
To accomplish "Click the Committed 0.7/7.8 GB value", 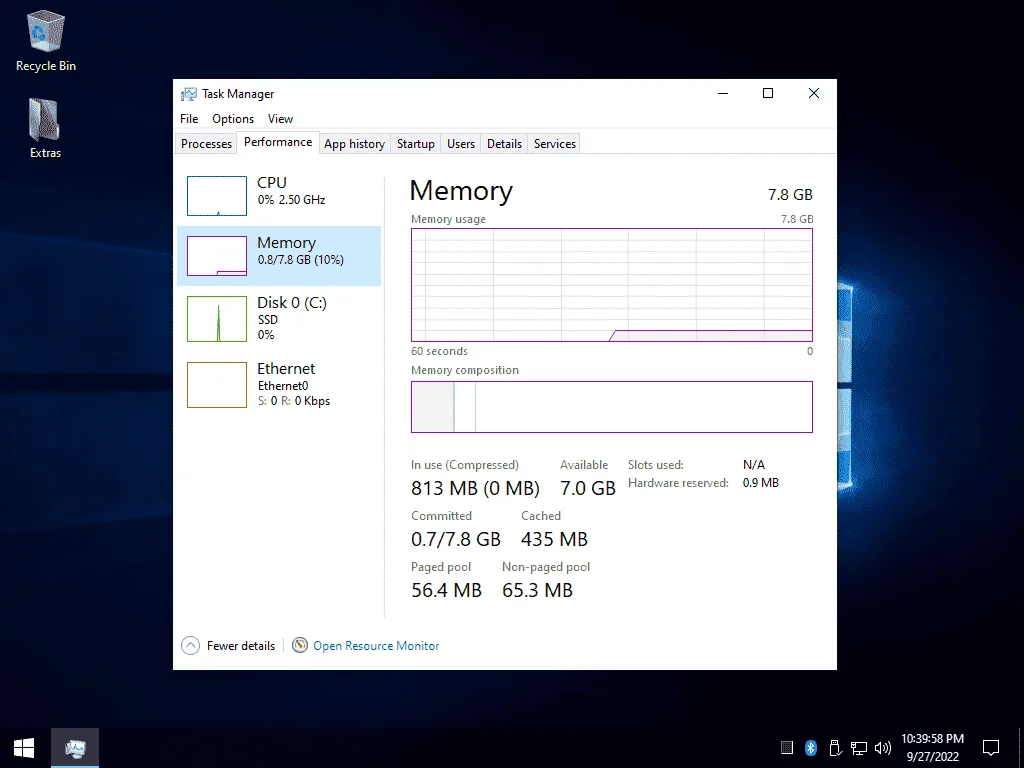I will 456,539.
